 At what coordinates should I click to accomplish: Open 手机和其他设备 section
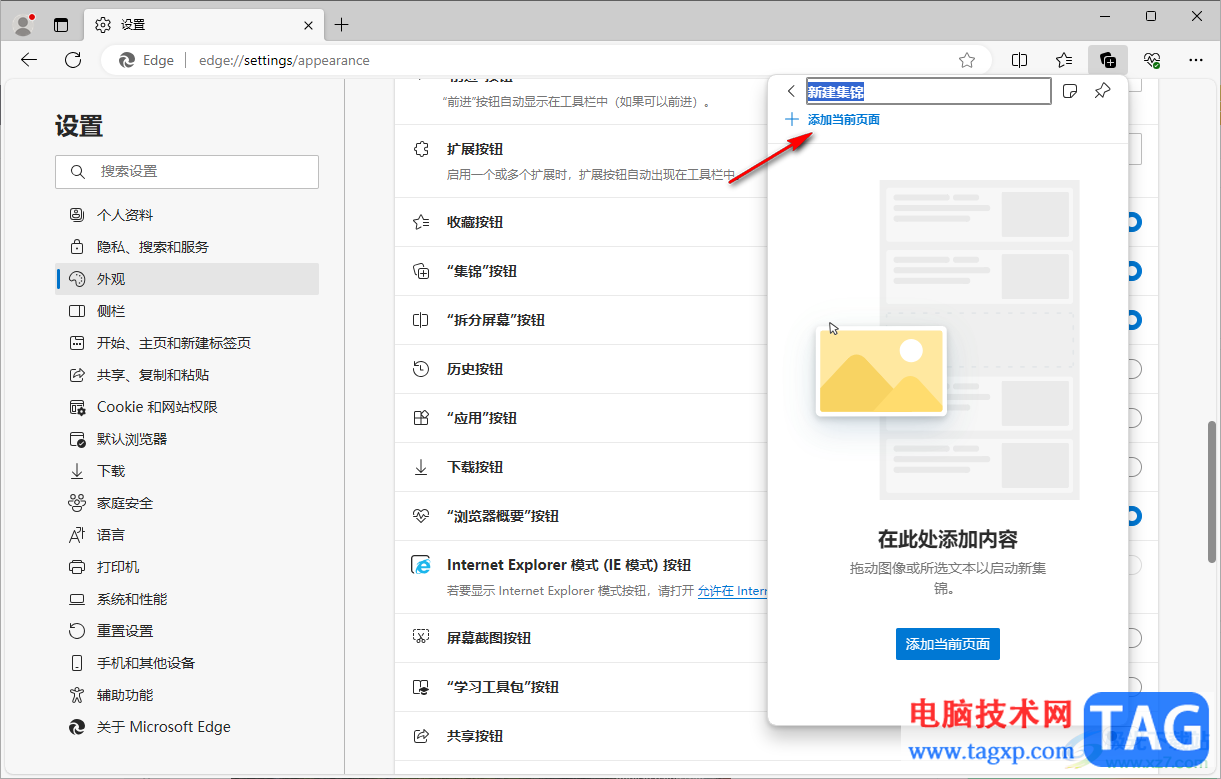[187, 663]
